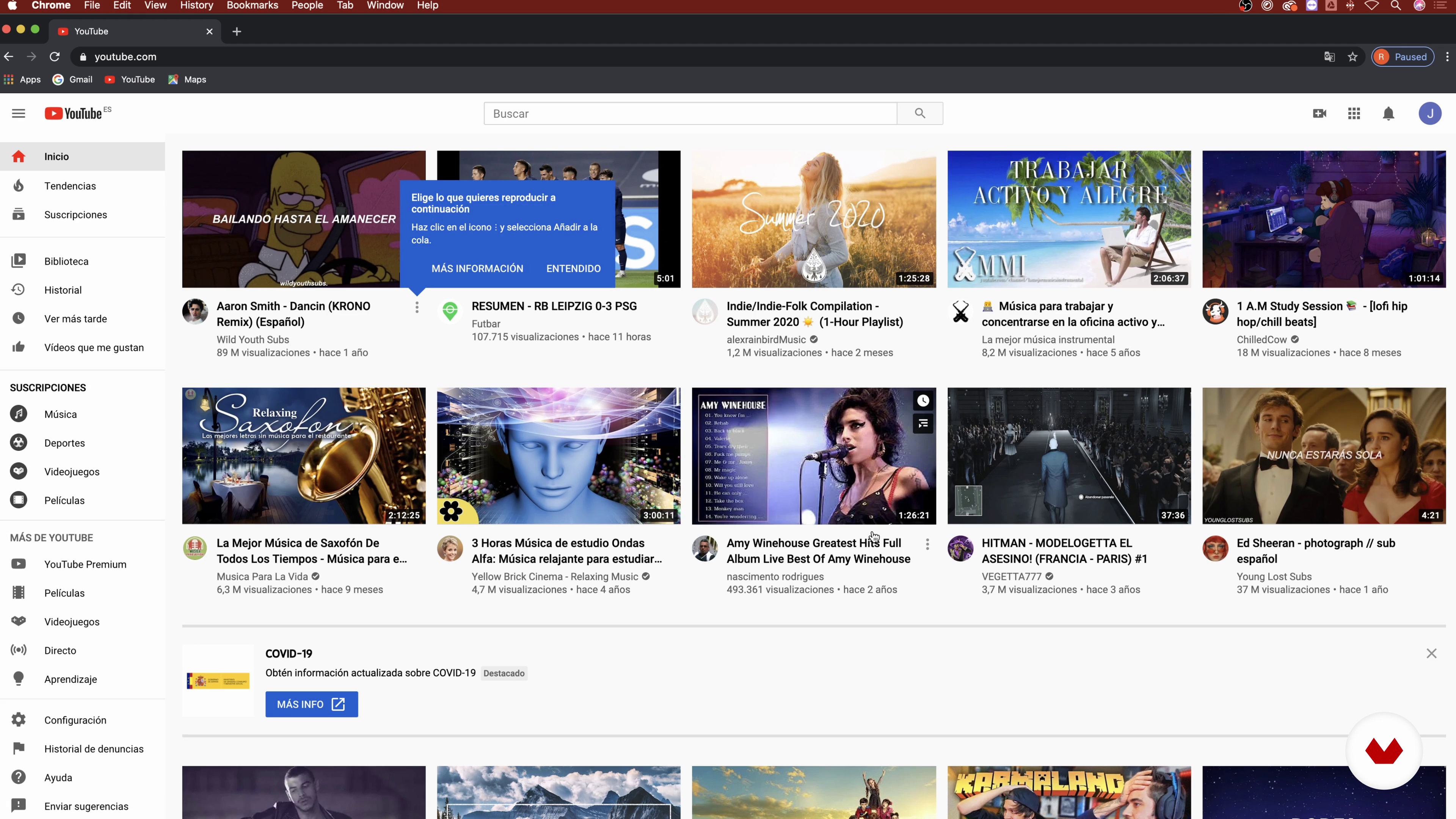
Task: Open YouTube Premium in the sidebar
Action: click(x=83, y=564)
